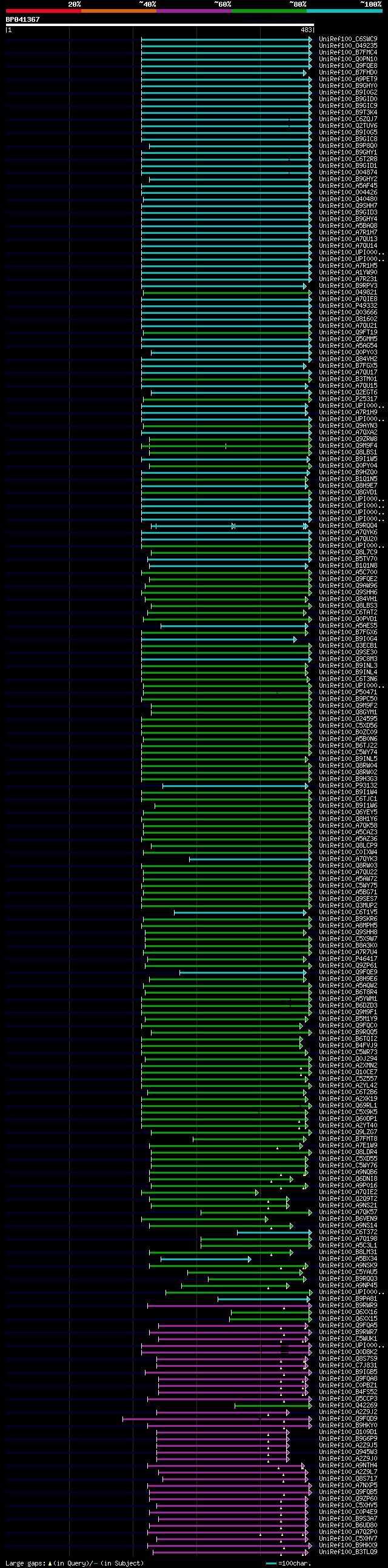
Task: Select the hit label UniRef100_B9RPV3
Action: [x=348, y=286]
